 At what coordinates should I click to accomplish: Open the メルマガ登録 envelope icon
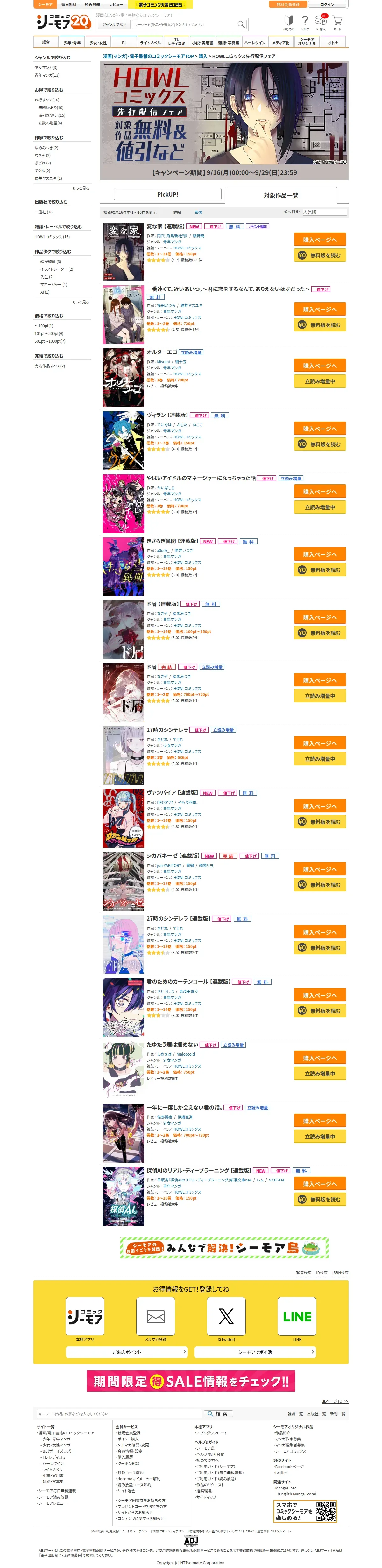point(155,1316)
